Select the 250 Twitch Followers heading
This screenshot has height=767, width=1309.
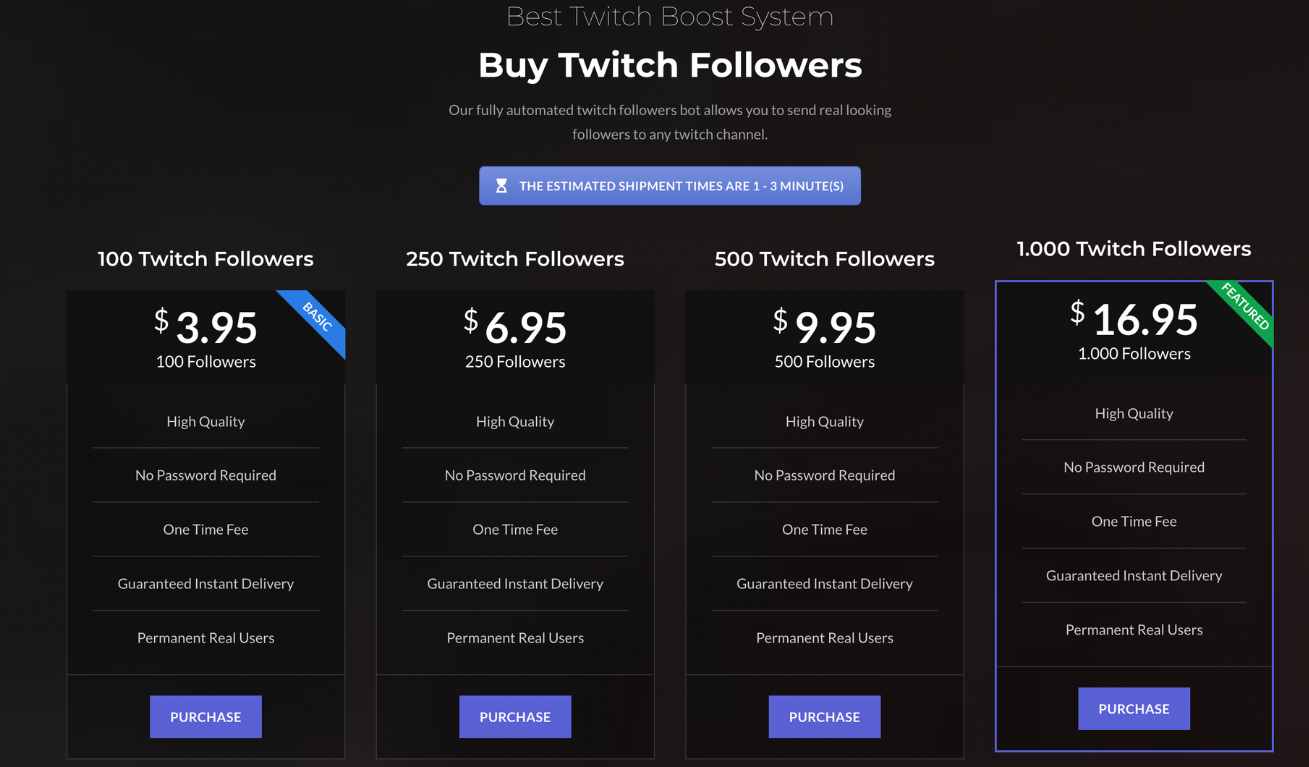coord(515,259)
